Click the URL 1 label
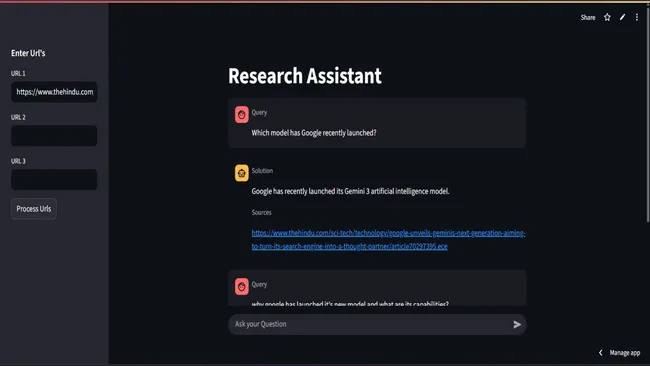This screenshot has height=366, width=650. [x=18, y=73]
